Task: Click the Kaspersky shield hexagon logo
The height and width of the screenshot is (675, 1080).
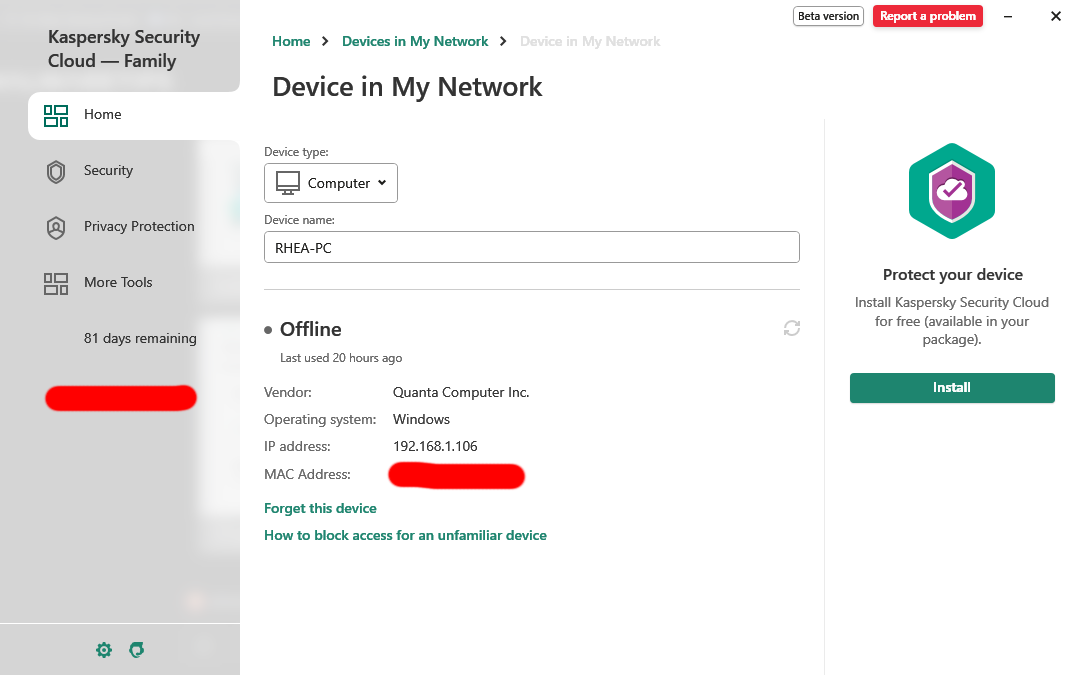Action: point(952,191)
